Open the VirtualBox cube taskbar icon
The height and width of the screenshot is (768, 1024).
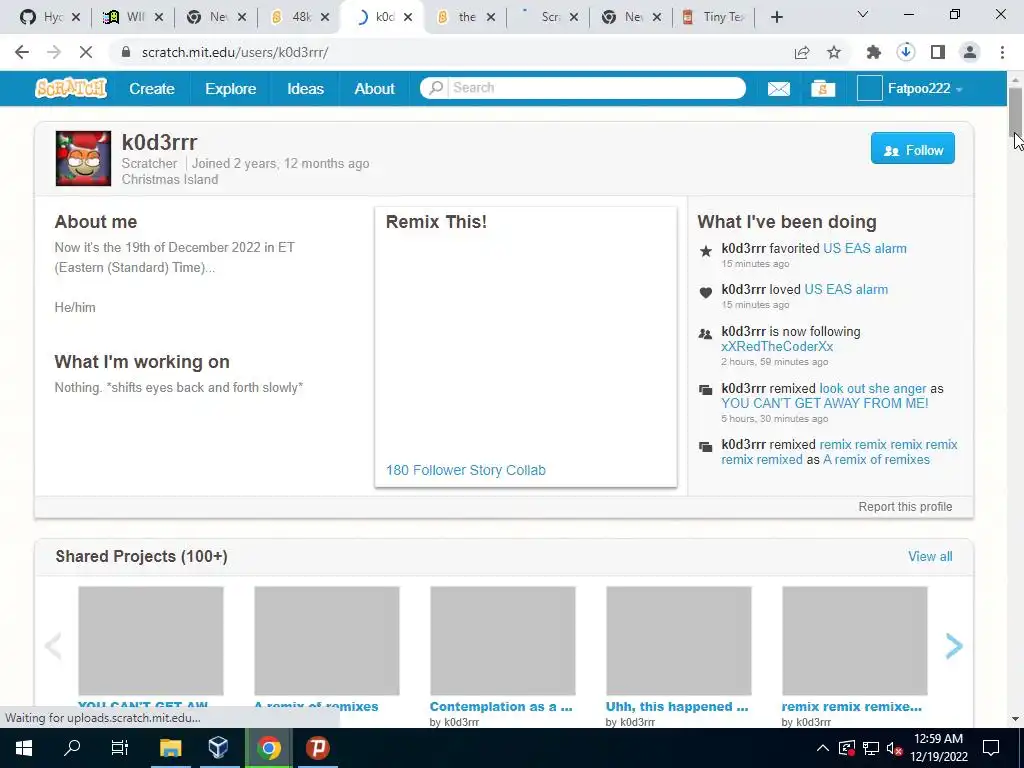point(219,748)
